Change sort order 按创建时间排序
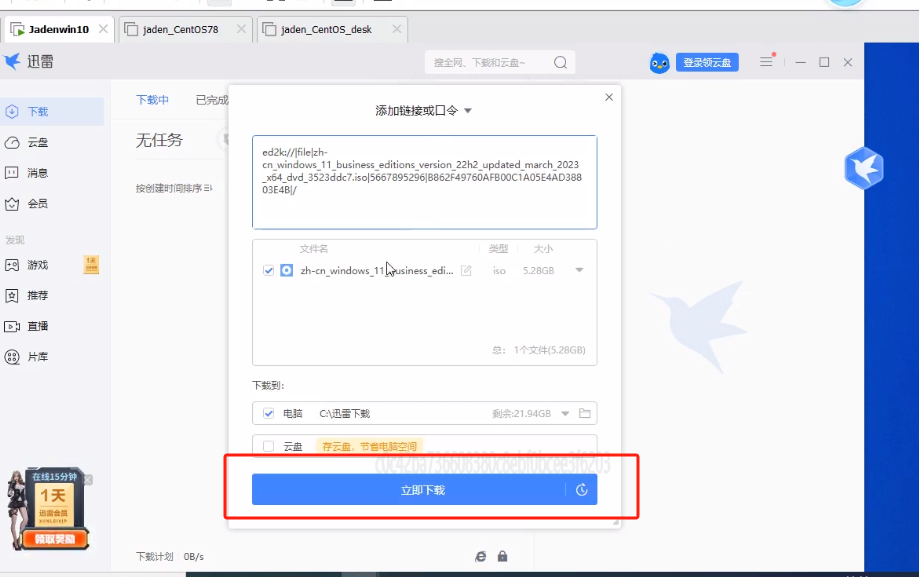The image size is (919, 577). 174,188
